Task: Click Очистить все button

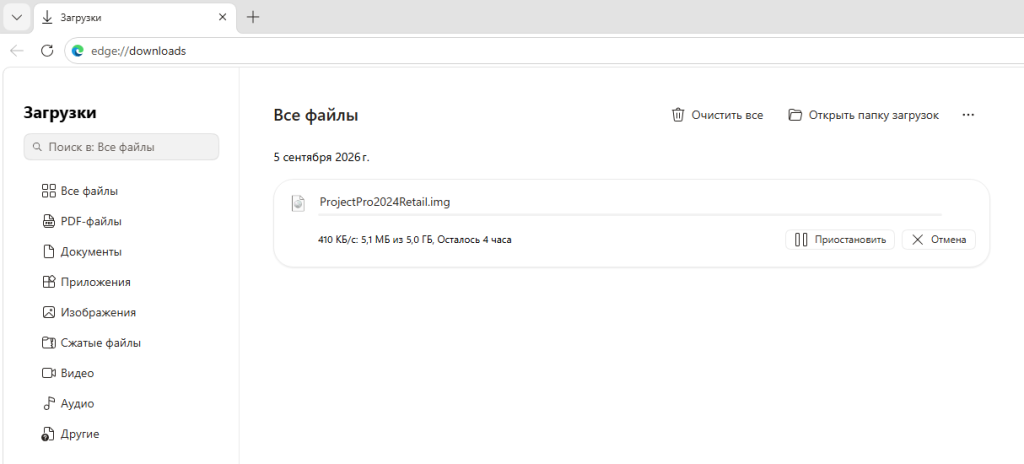Action: 717,115
